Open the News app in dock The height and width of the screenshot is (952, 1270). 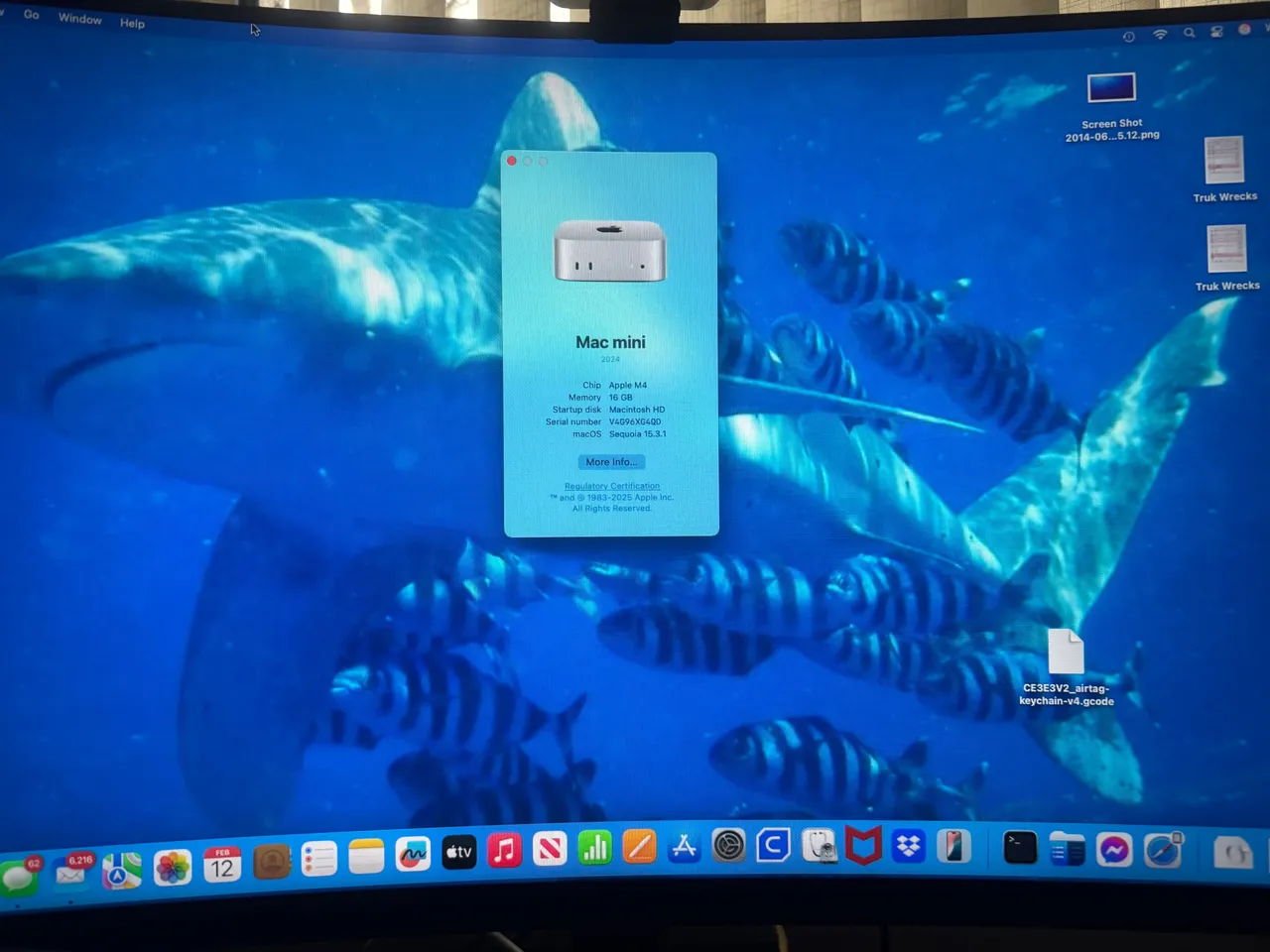549,849
